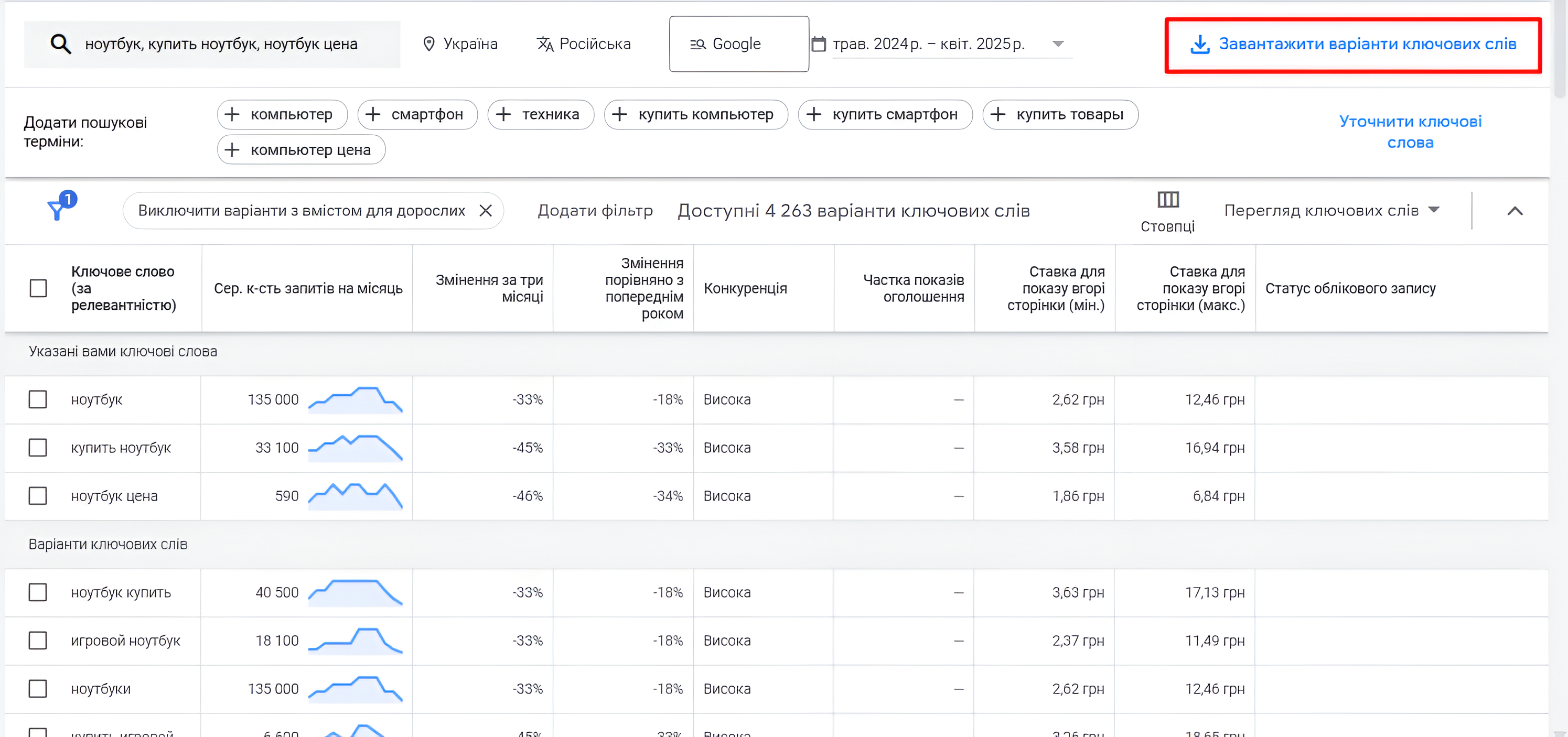Check the ноутбук купить keyword checkbox
The width and height of the screenshot is (1568, 737).
pyautogui.click(x=38, y=592)
